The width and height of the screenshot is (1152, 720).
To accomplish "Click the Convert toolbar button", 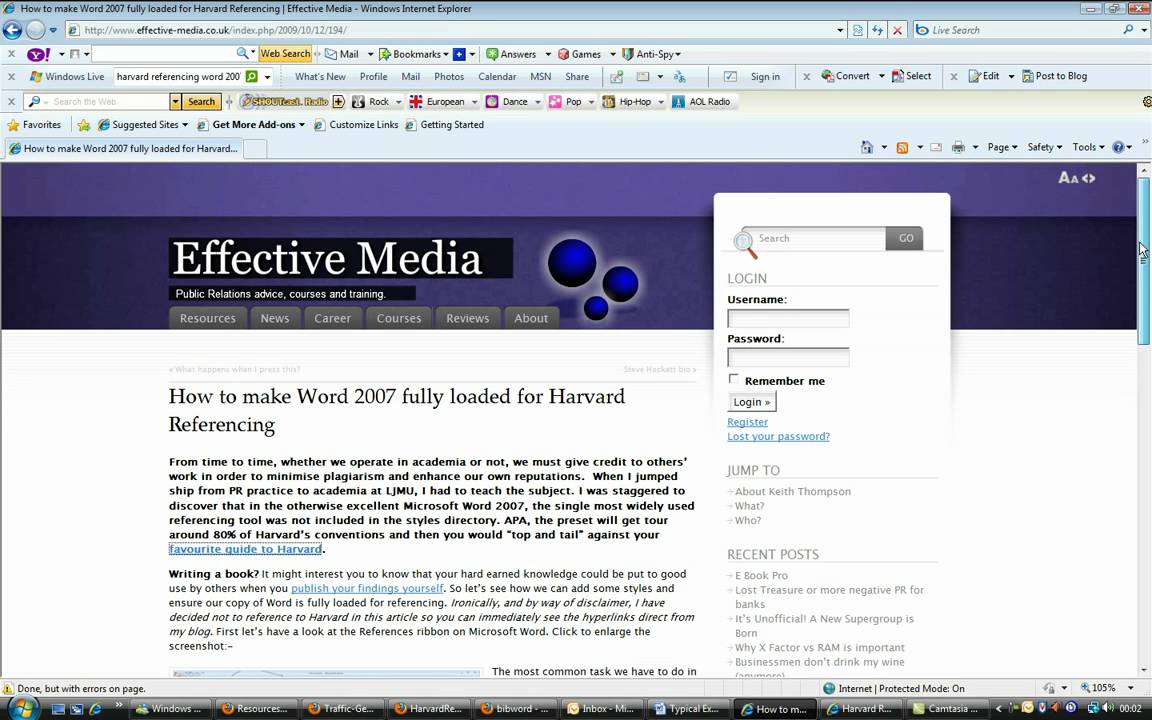I will point(846,76).
